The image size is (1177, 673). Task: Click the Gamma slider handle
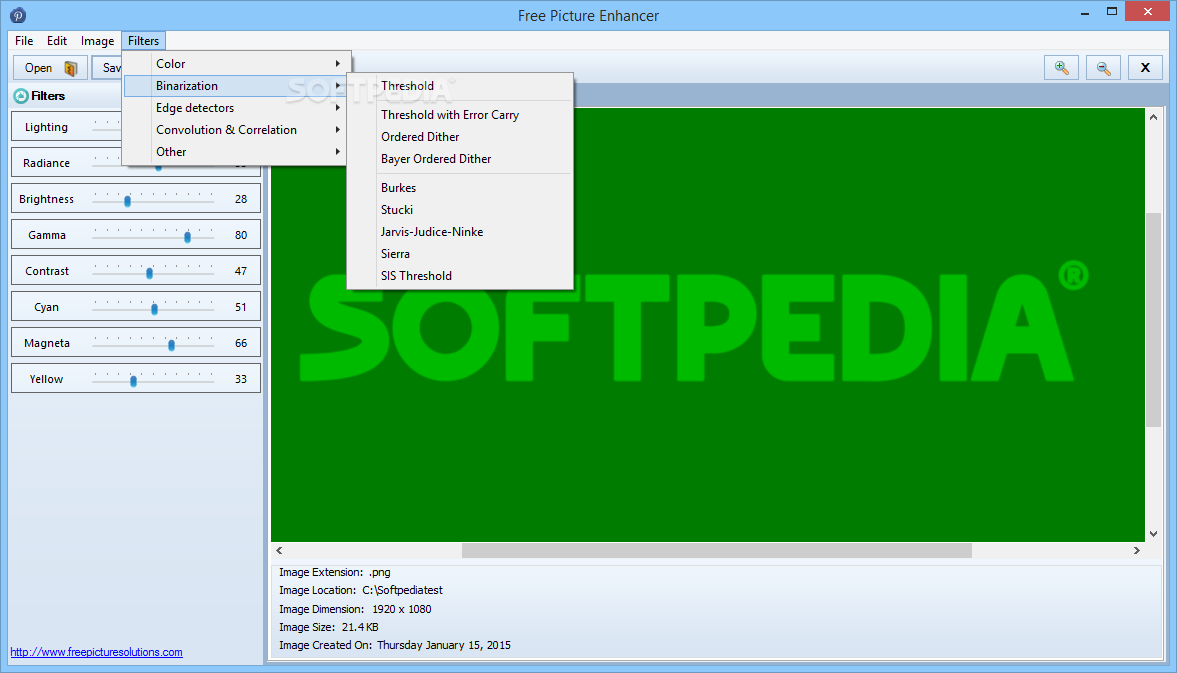pos(188,236)
